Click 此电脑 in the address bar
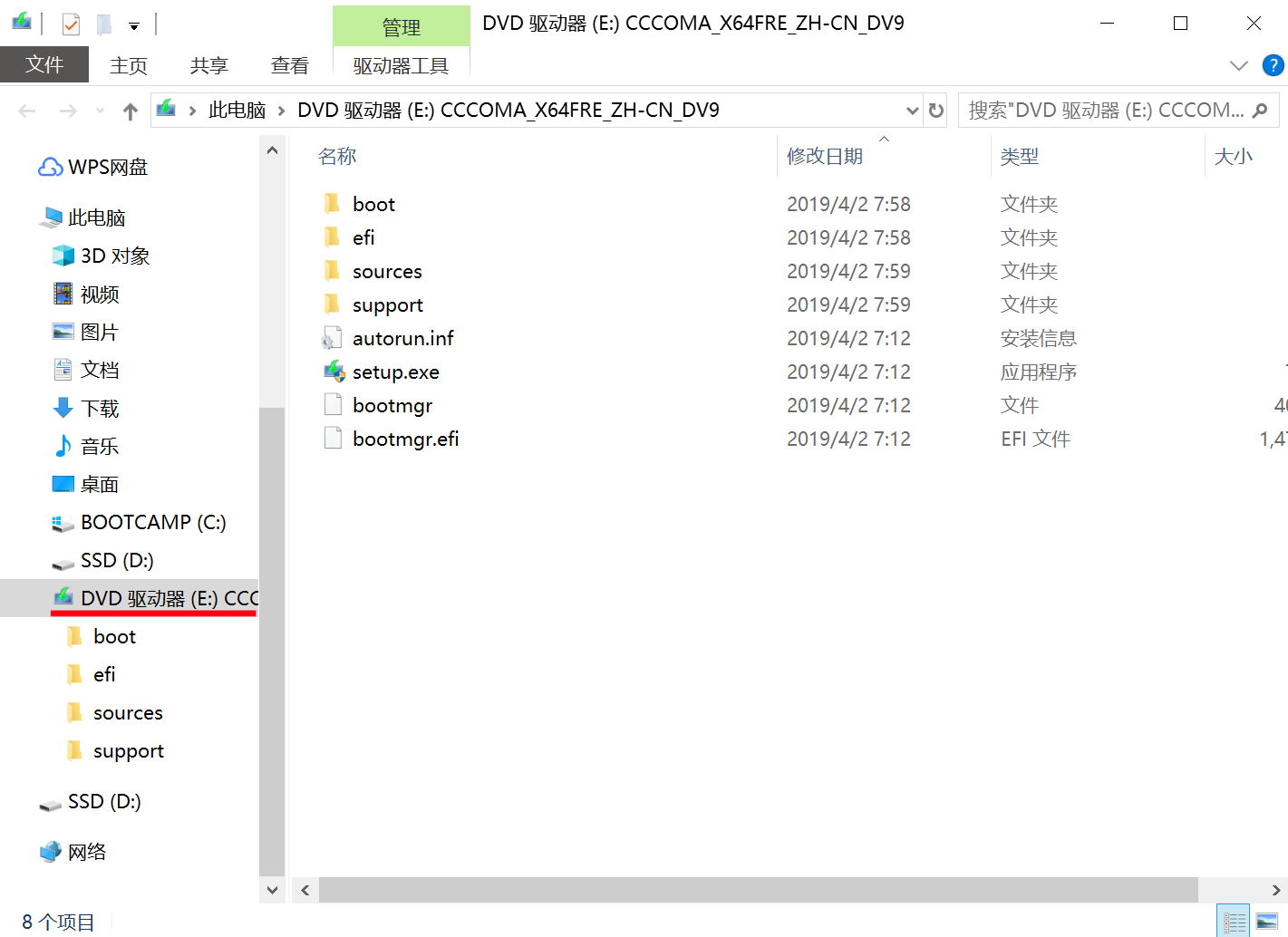The height and width of the screenshot is (937, 1288). (237, 111)
